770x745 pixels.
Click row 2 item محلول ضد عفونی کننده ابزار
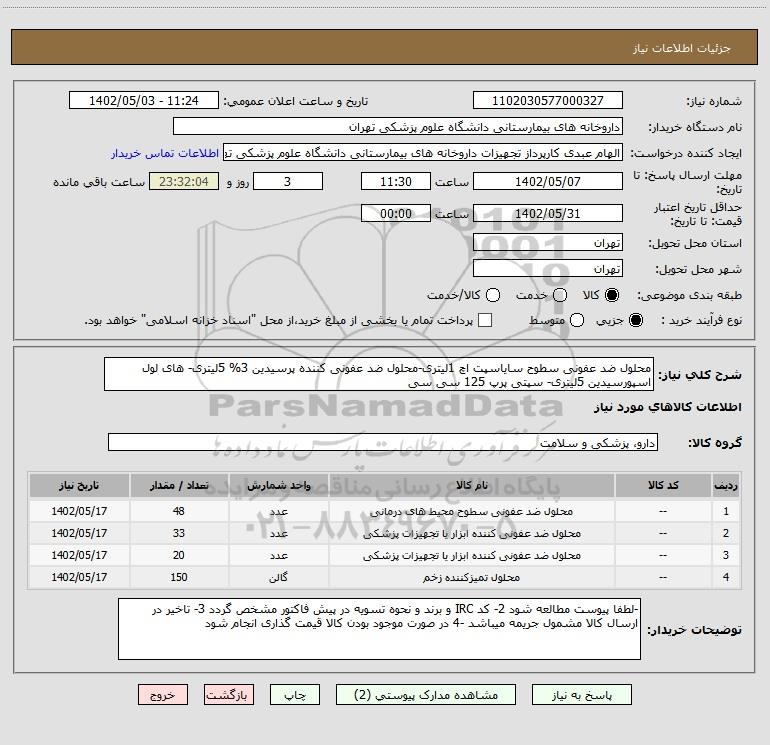tap(471, 533)
